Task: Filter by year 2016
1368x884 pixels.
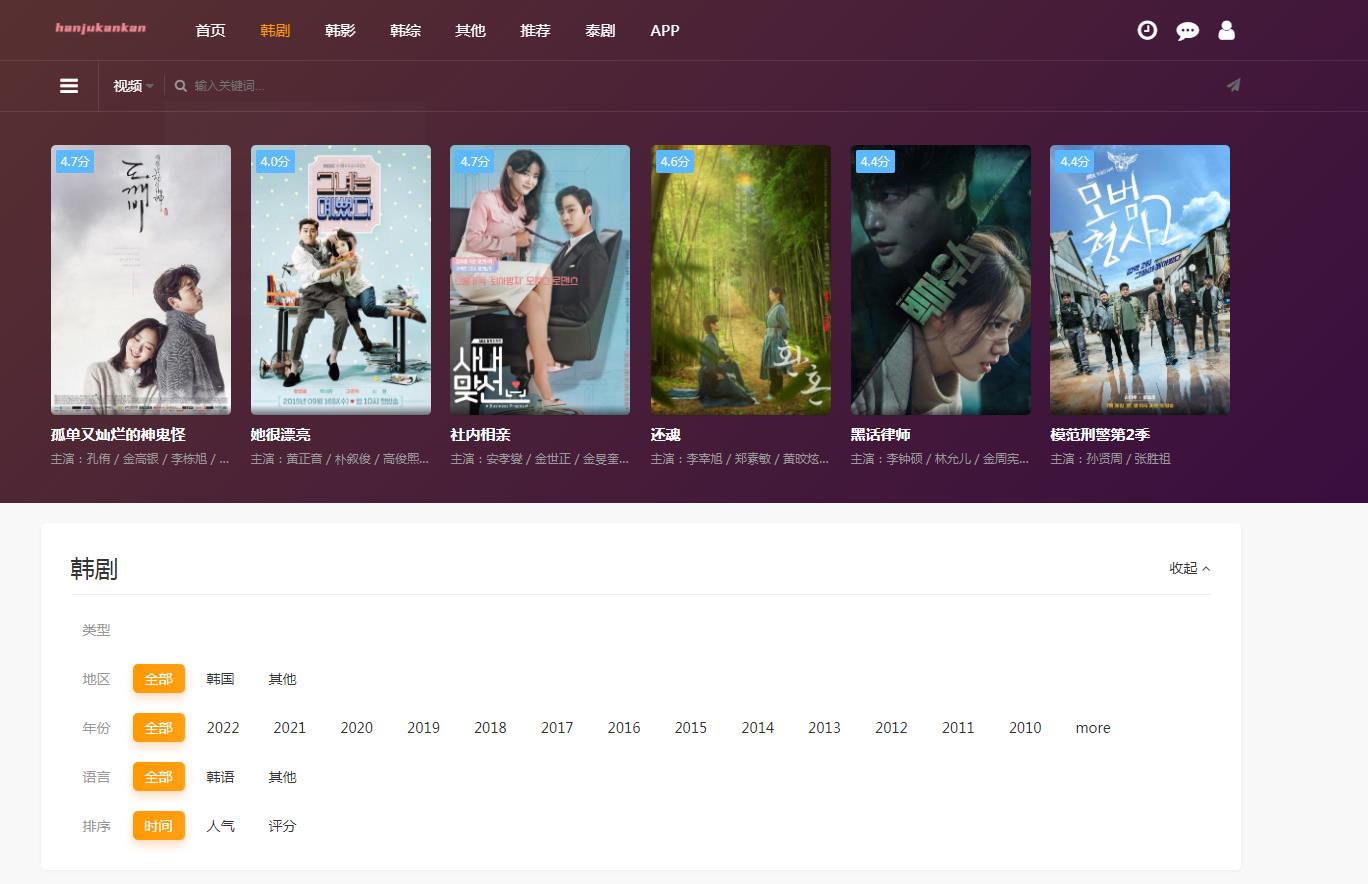Action: [x=624, y=728]
